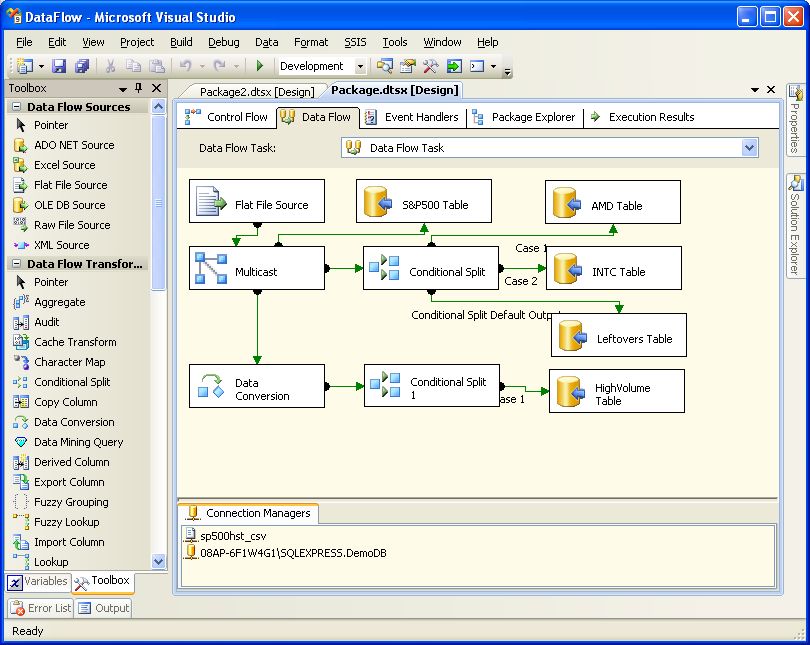Select the S&P500 Table destination
This screenshot has width=810, height=645.
424,201
